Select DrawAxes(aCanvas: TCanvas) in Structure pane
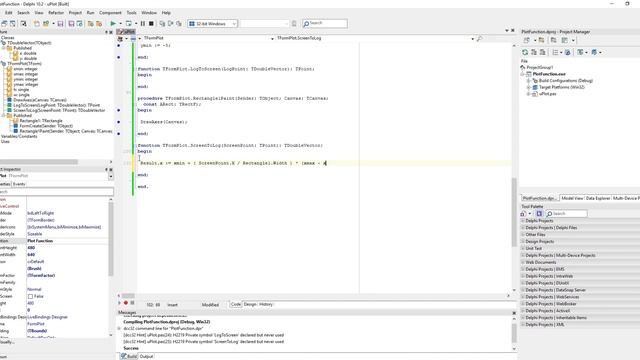Viewport: 640px width, 360px height. [40, 100]
